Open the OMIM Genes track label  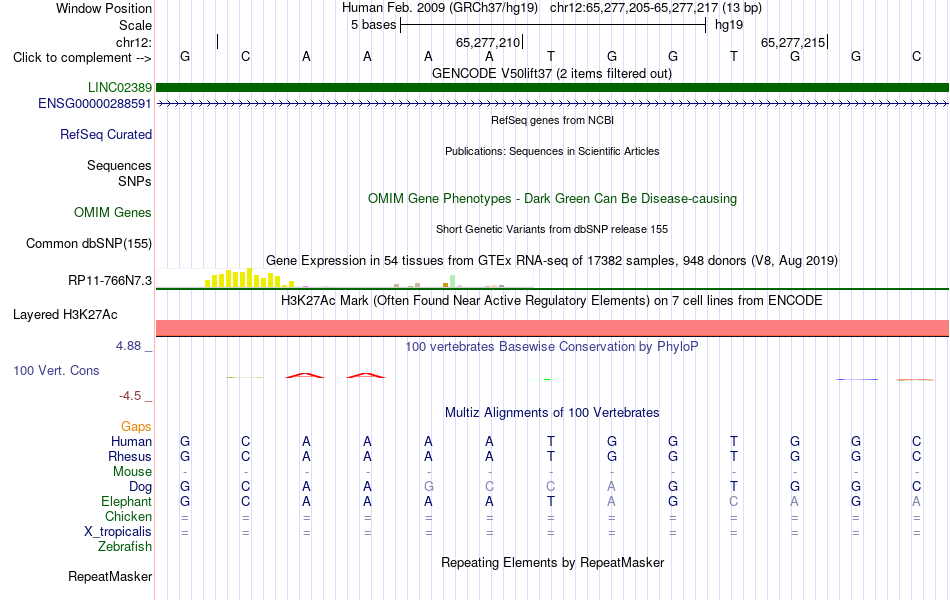tap(113, 212)
